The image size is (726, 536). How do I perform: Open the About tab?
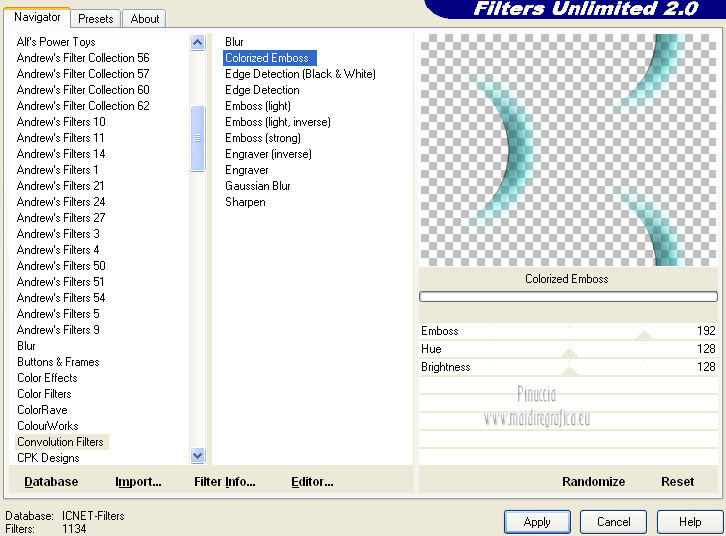click(144, 19)
